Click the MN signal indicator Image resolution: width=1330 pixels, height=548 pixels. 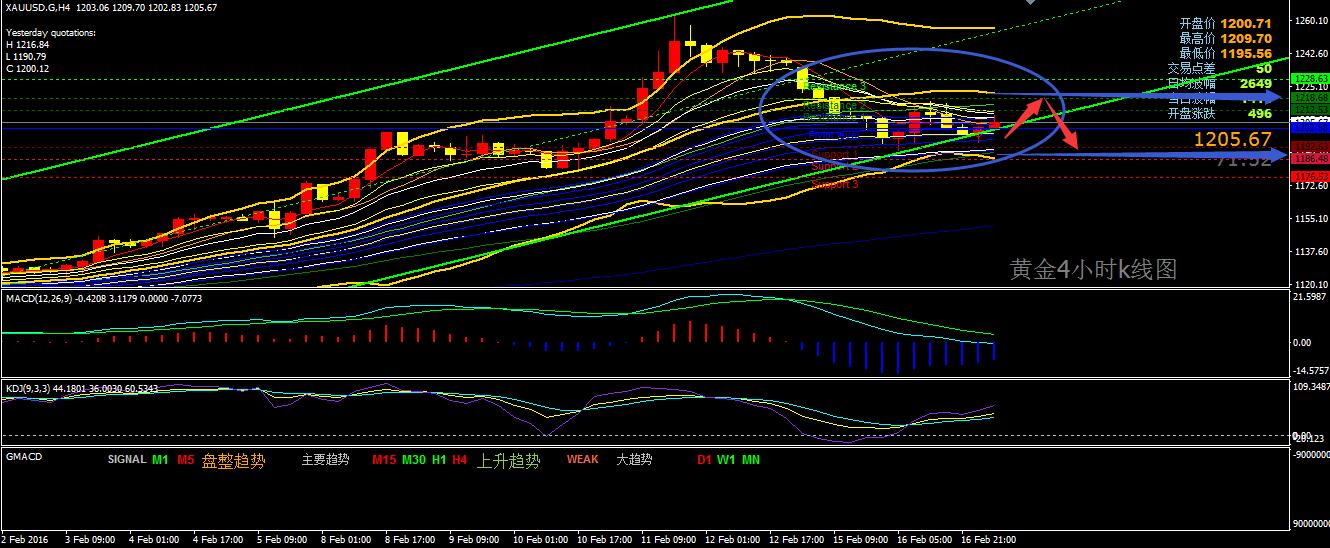(751, 460)
